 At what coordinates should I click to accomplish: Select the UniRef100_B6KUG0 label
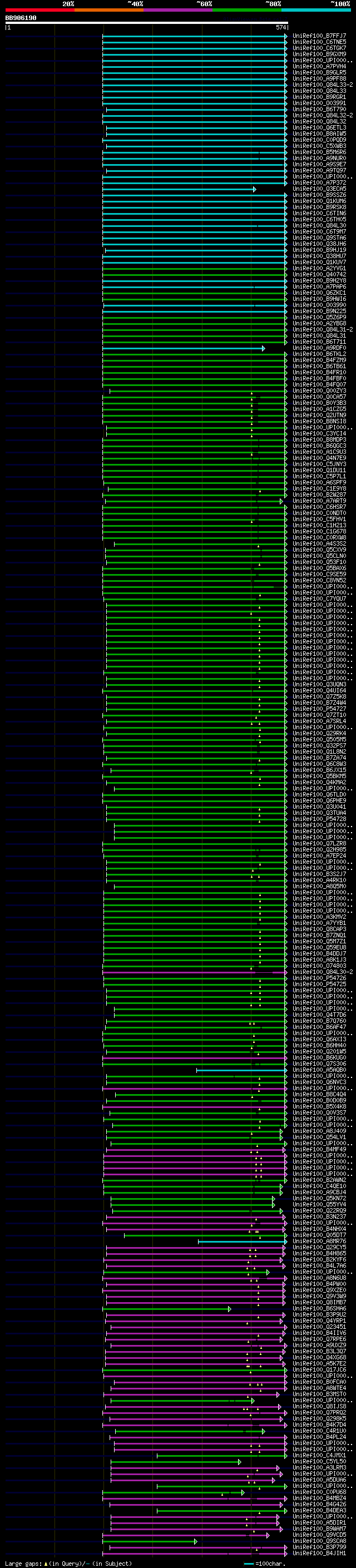click(319, 1058)
